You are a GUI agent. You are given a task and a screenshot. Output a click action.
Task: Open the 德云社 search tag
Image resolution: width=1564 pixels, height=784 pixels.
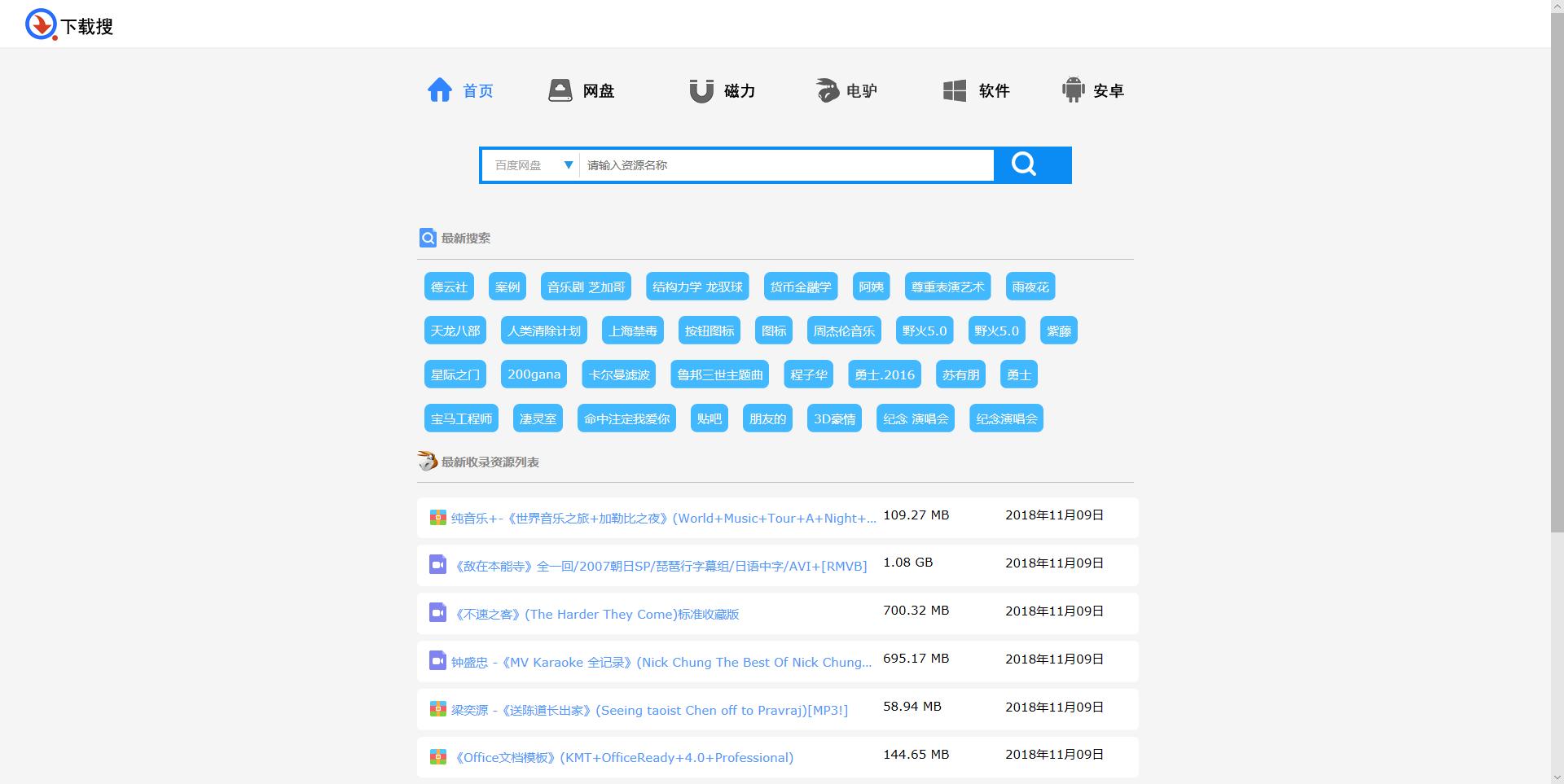point(448,287)
